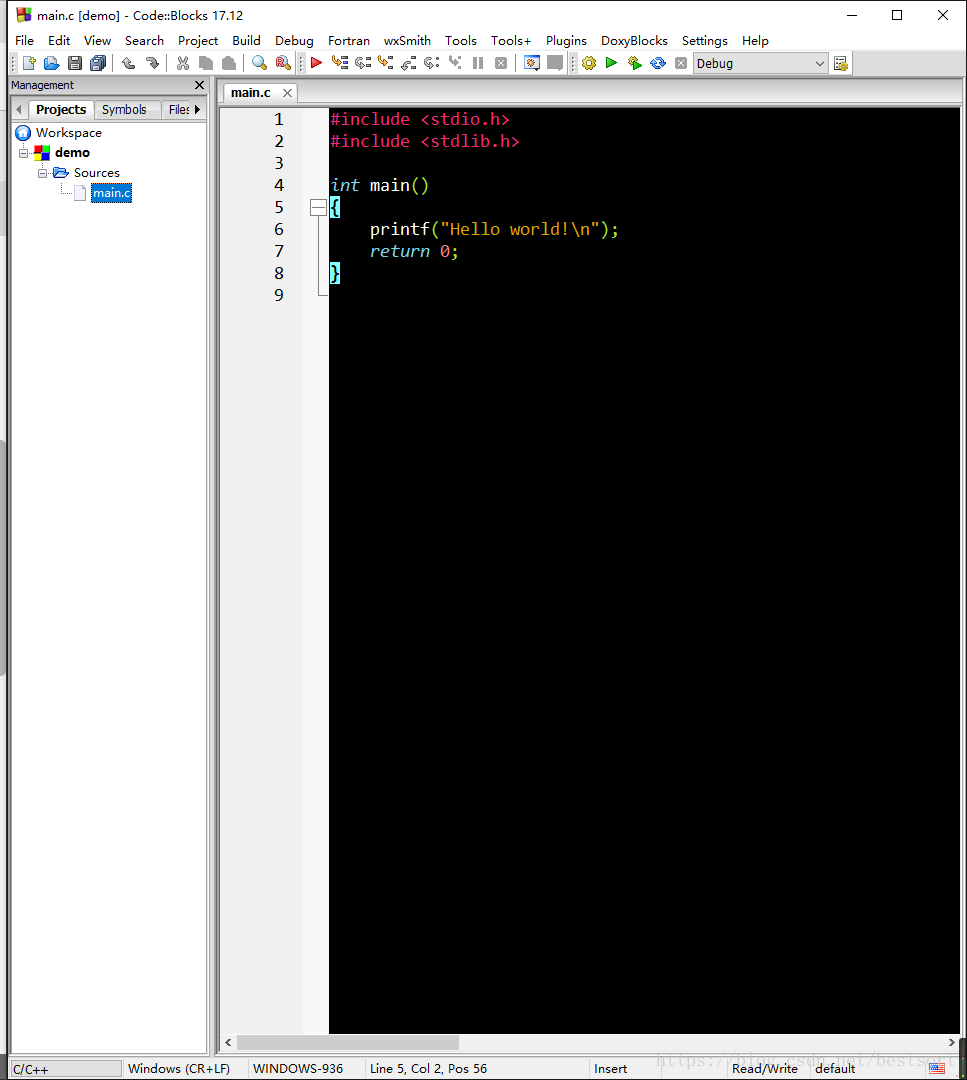This screenshot has width=967, height=1080.
Task: Click the Cut scissors icon
Action: (x=183, y=63)
